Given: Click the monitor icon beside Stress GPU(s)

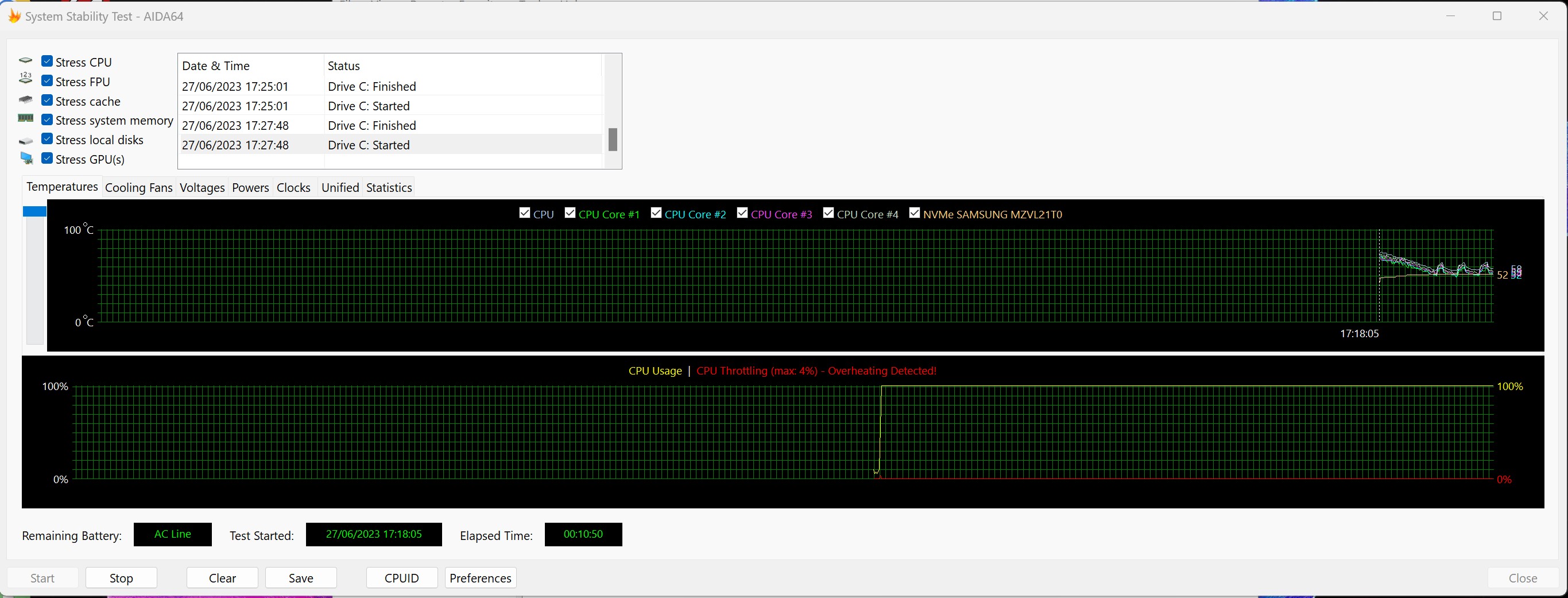Looking at the screenshot, I should coord(27,159).
